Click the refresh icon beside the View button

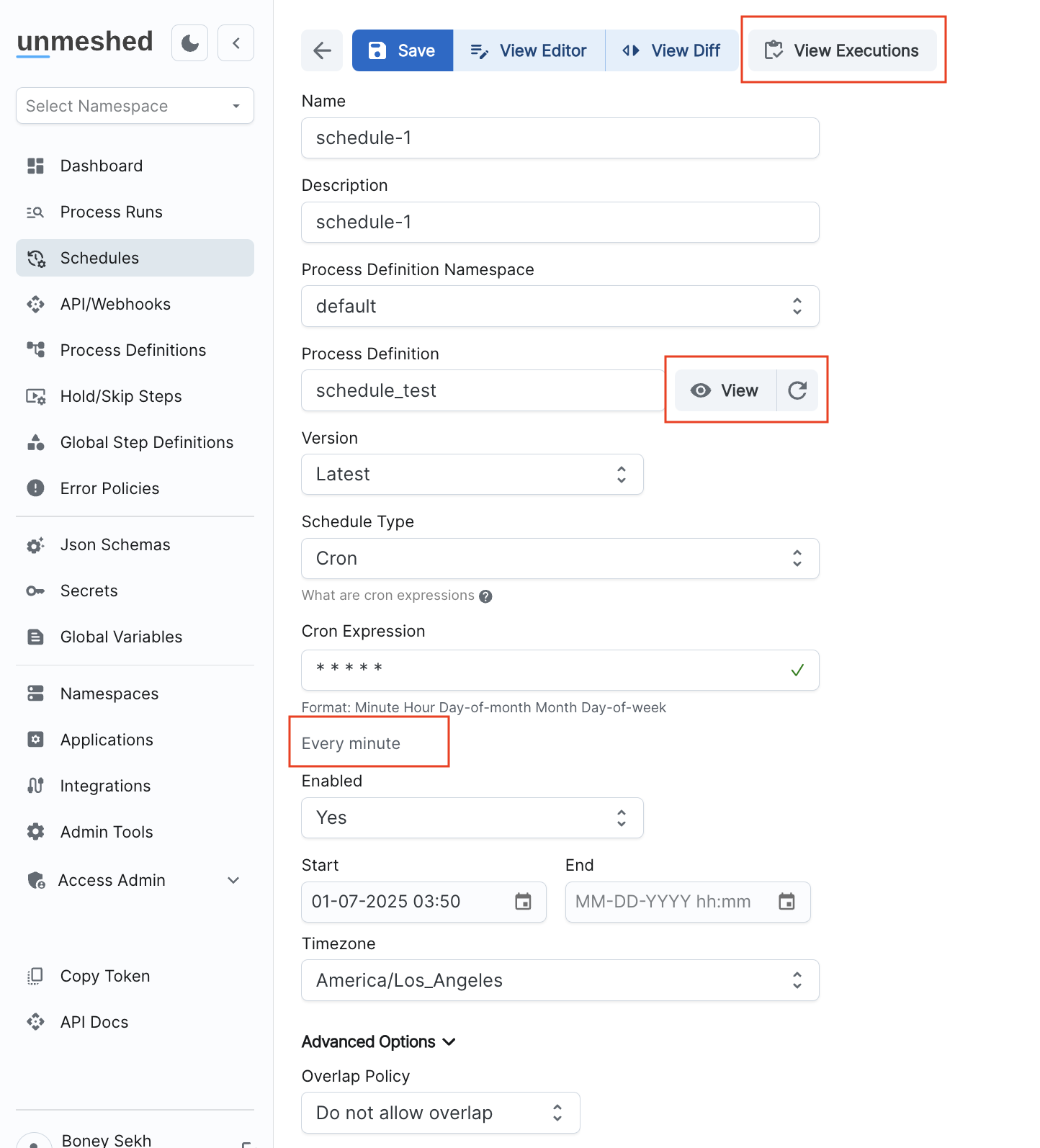797,390
